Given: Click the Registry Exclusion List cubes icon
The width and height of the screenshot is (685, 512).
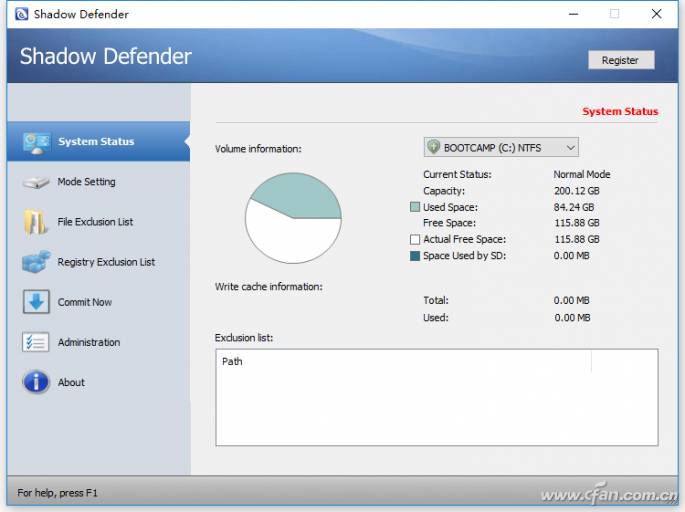Looking at the screenshot, I should 36,262.
